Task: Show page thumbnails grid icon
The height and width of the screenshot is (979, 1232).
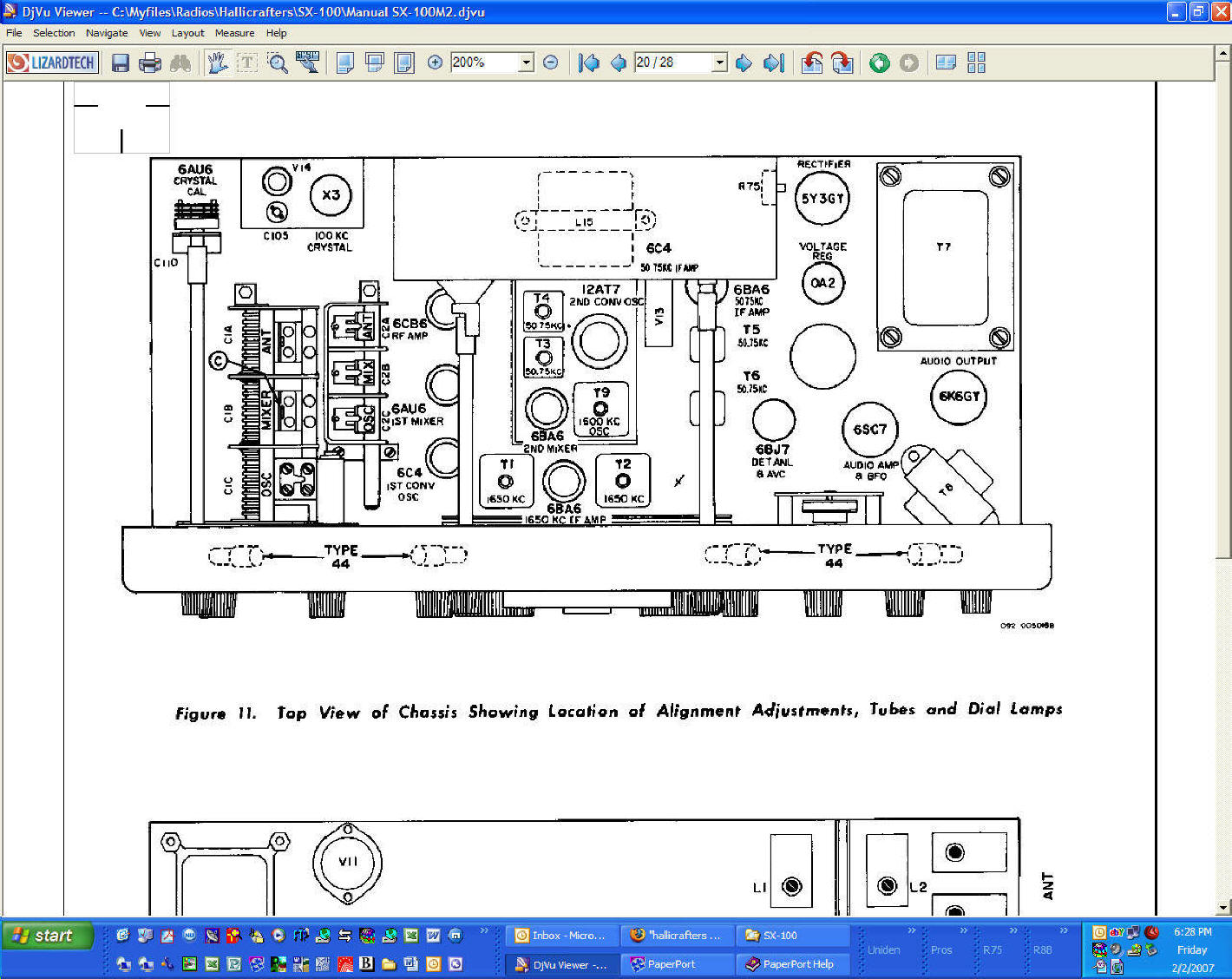Action: coord(976,62)
